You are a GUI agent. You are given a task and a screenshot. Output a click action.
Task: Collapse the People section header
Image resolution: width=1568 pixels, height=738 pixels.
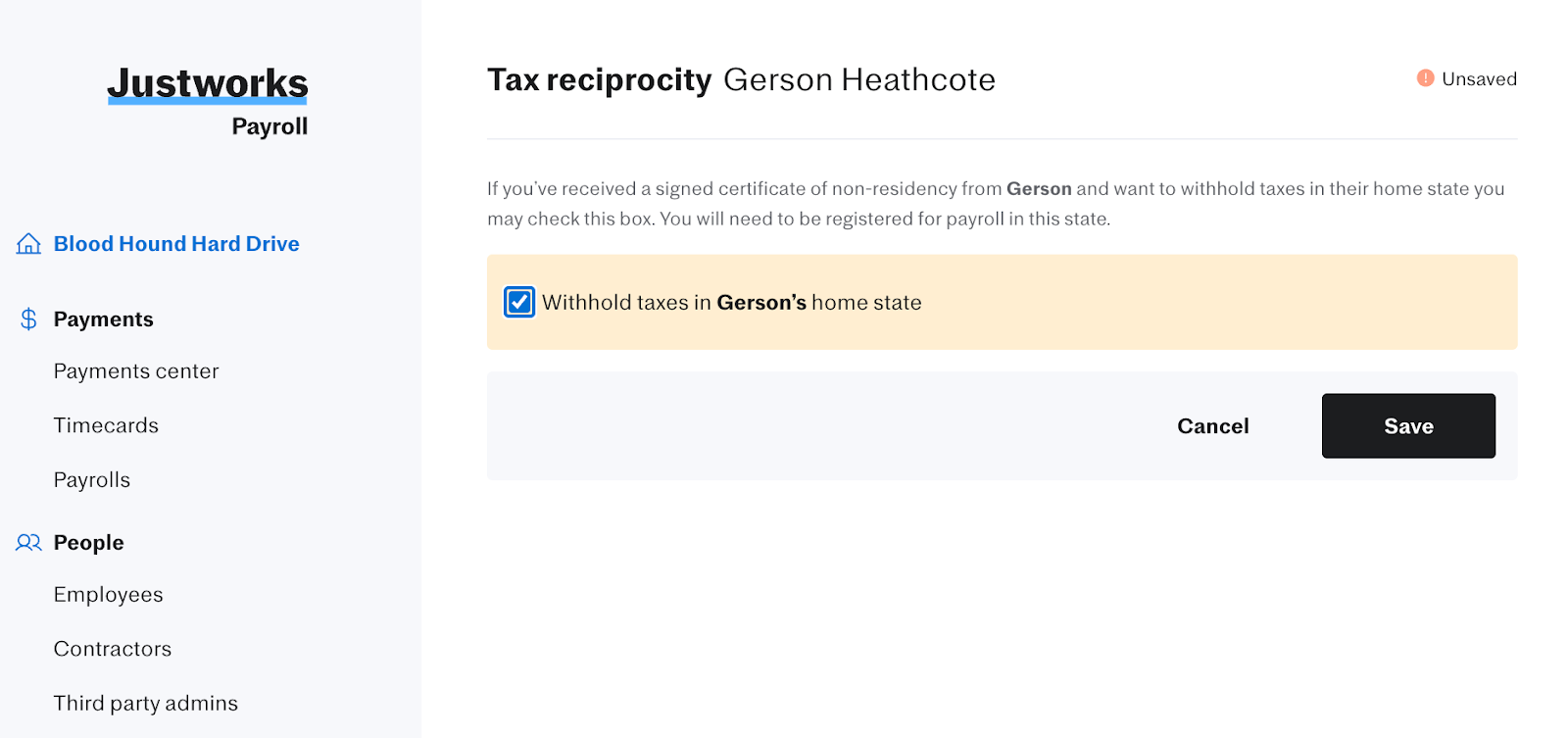[88, 542]
